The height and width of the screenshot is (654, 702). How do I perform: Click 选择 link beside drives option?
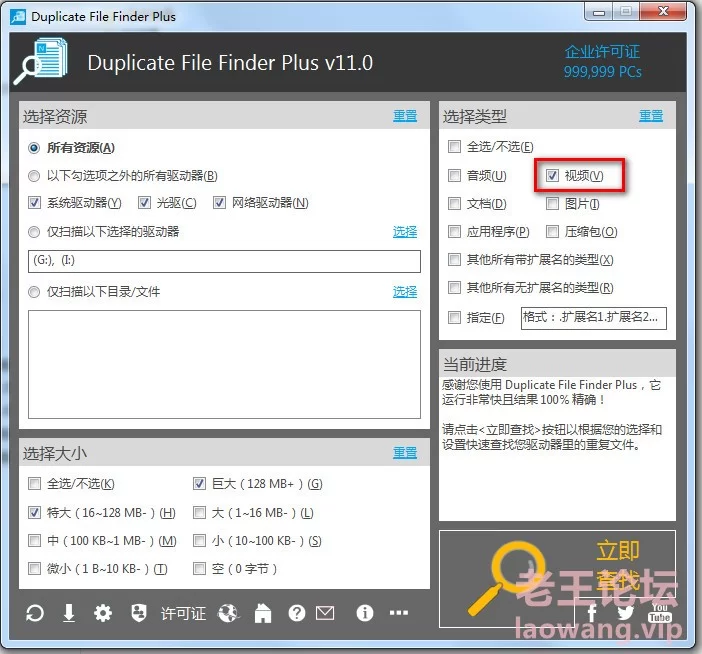405,232
